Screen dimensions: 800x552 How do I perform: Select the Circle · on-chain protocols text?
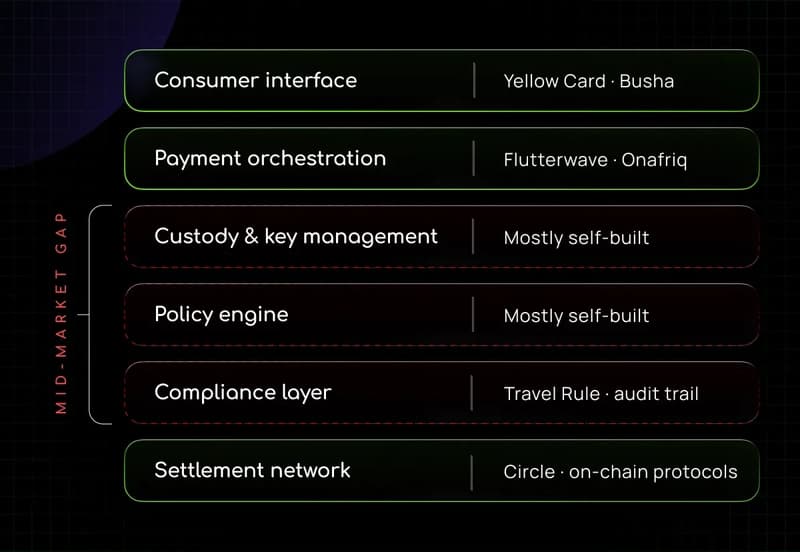click(x=620, y=472)
